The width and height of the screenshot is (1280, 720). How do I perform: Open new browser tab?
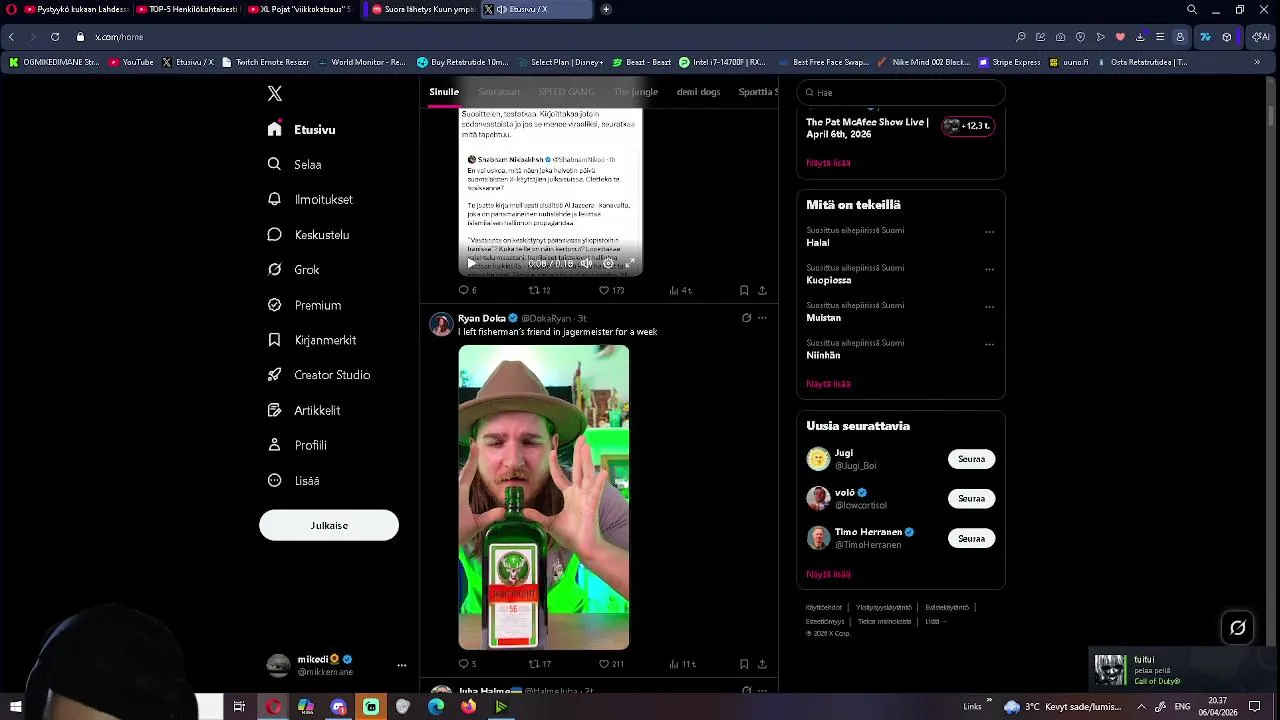(x=606, y=9)
